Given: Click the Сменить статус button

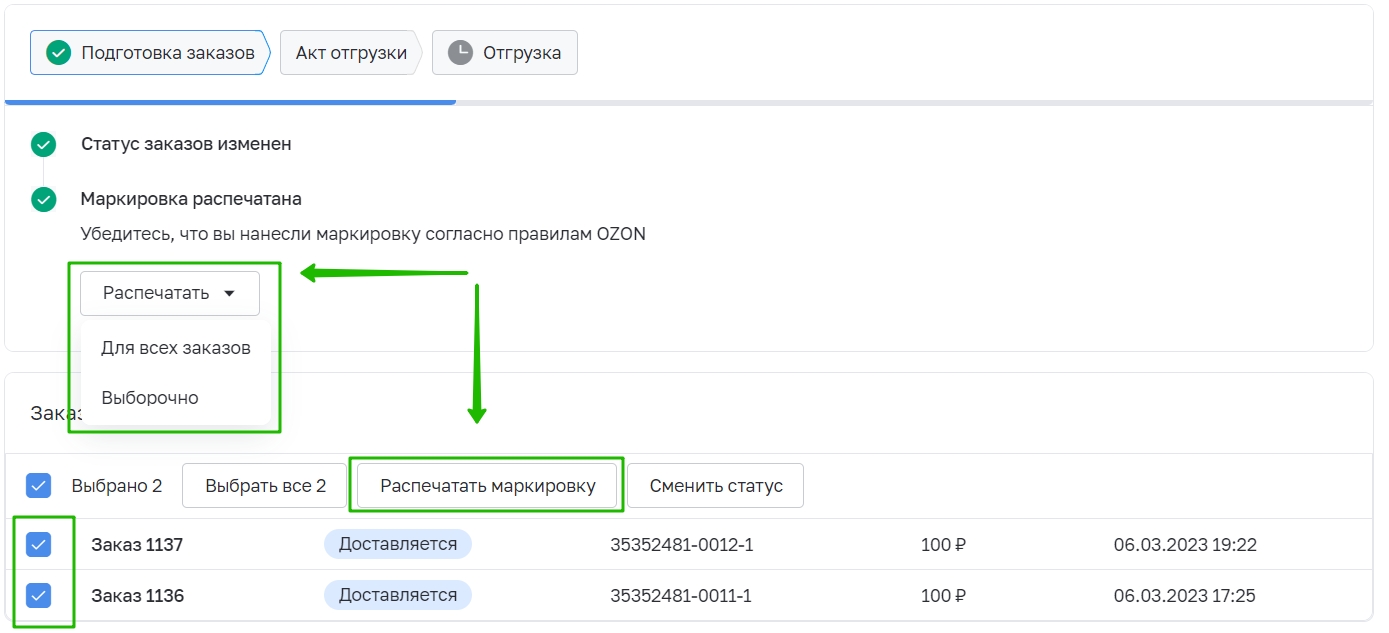Looking at the screenshot, I should coord(715,486).
